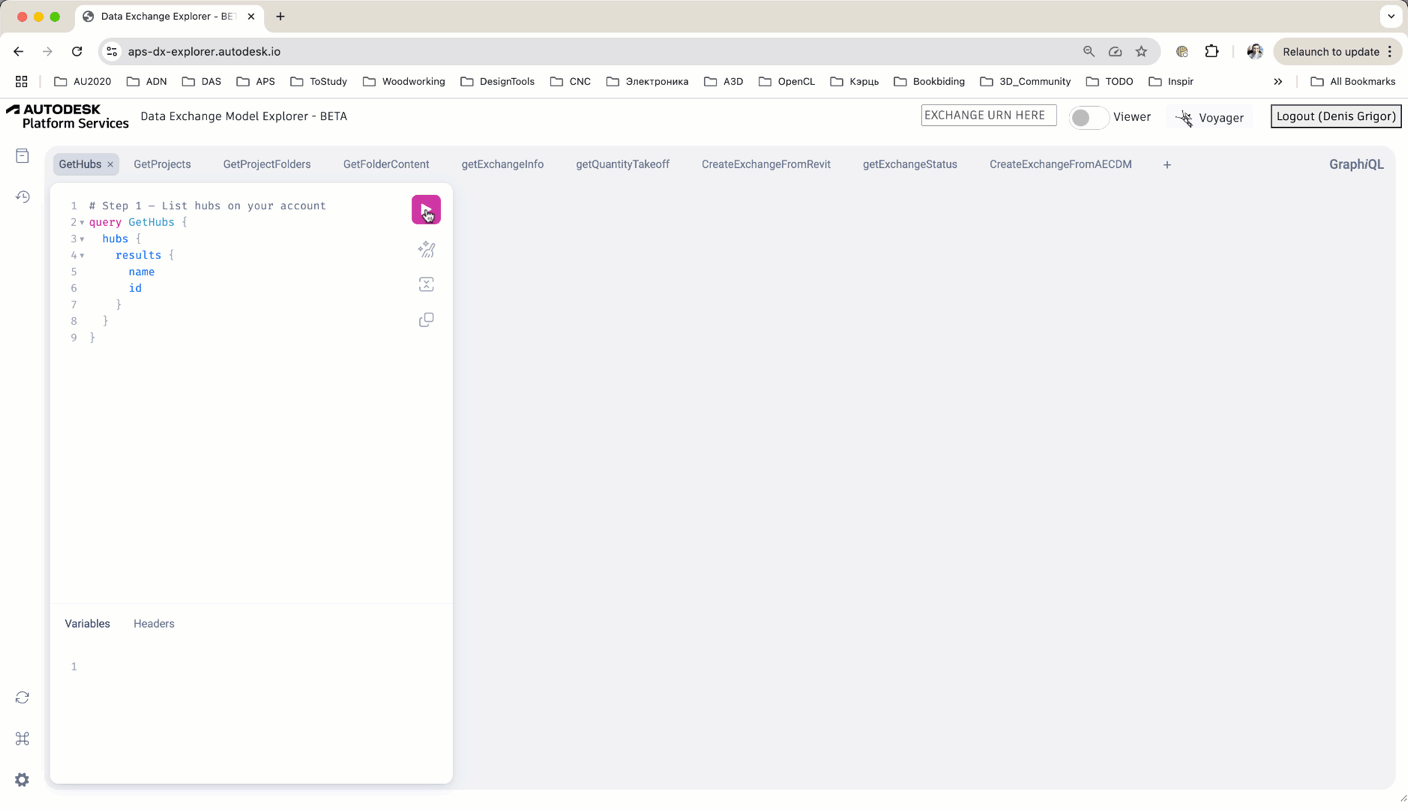Re-fetch the schema with the refresh icon
This screenshot has width=1408, height=810.
click(22, 698)
